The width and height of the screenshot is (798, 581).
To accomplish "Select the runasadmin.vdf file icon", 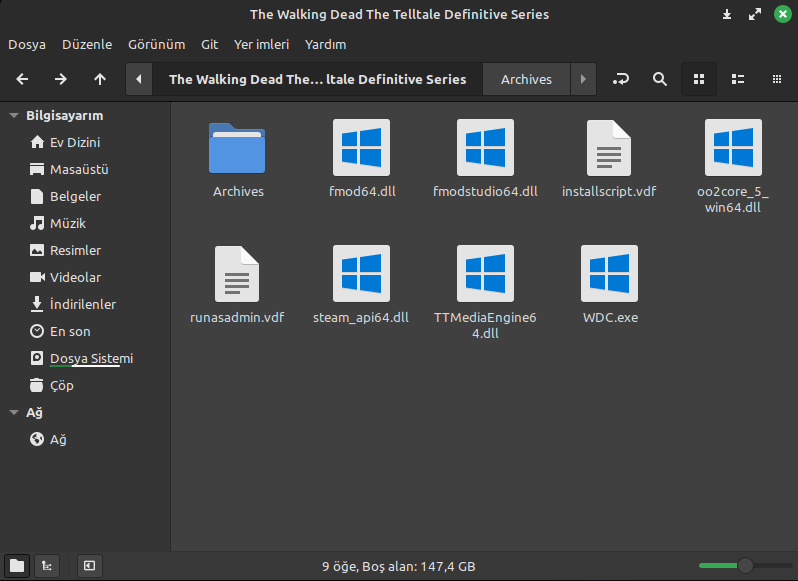I will tap(237, 274).
